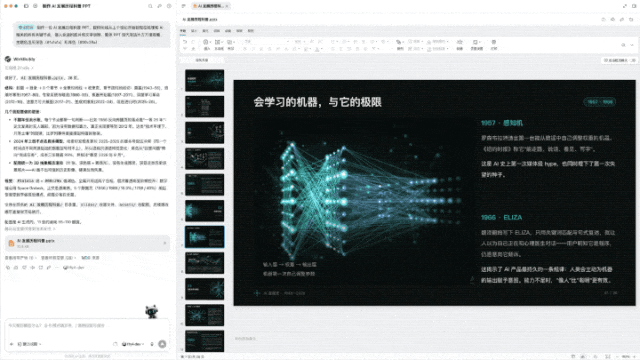Click the list menu icon left of the document tab
The height and width of the screenshot is (360, 640).
183,6
